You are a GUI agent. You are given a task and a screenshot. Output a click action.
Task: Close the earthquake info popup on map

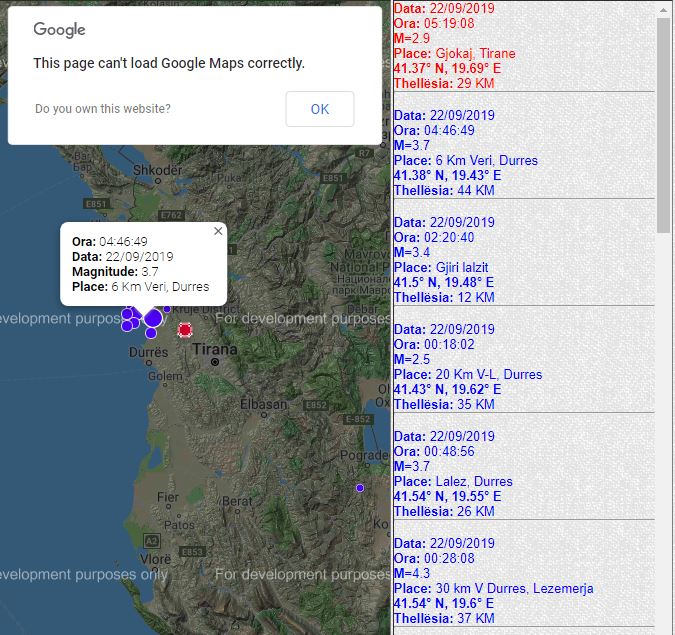point(218,231)
